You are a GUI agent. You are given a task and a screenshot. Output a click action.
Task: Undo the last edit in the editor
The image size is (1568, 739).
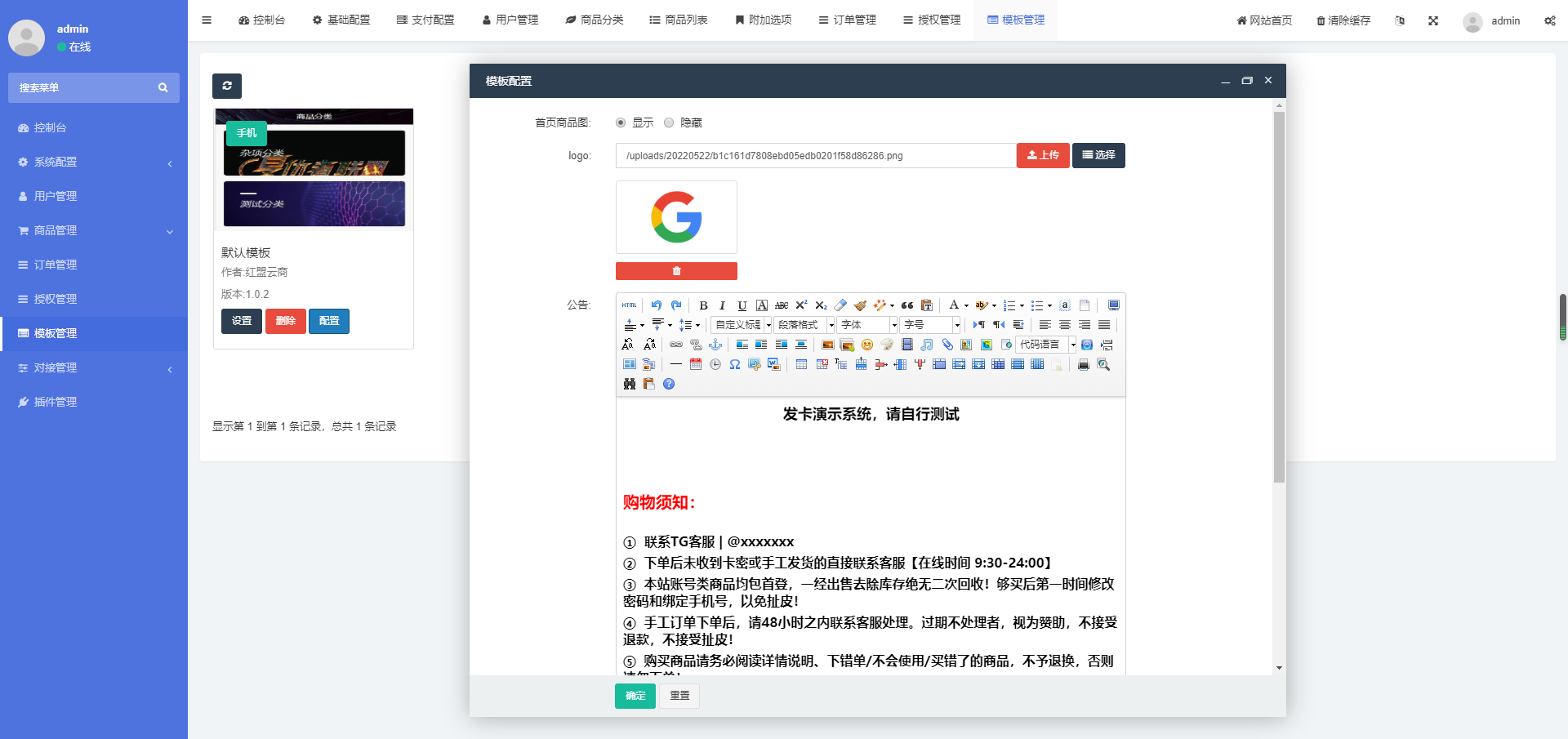pyautogui.click(x=657, y=305)
